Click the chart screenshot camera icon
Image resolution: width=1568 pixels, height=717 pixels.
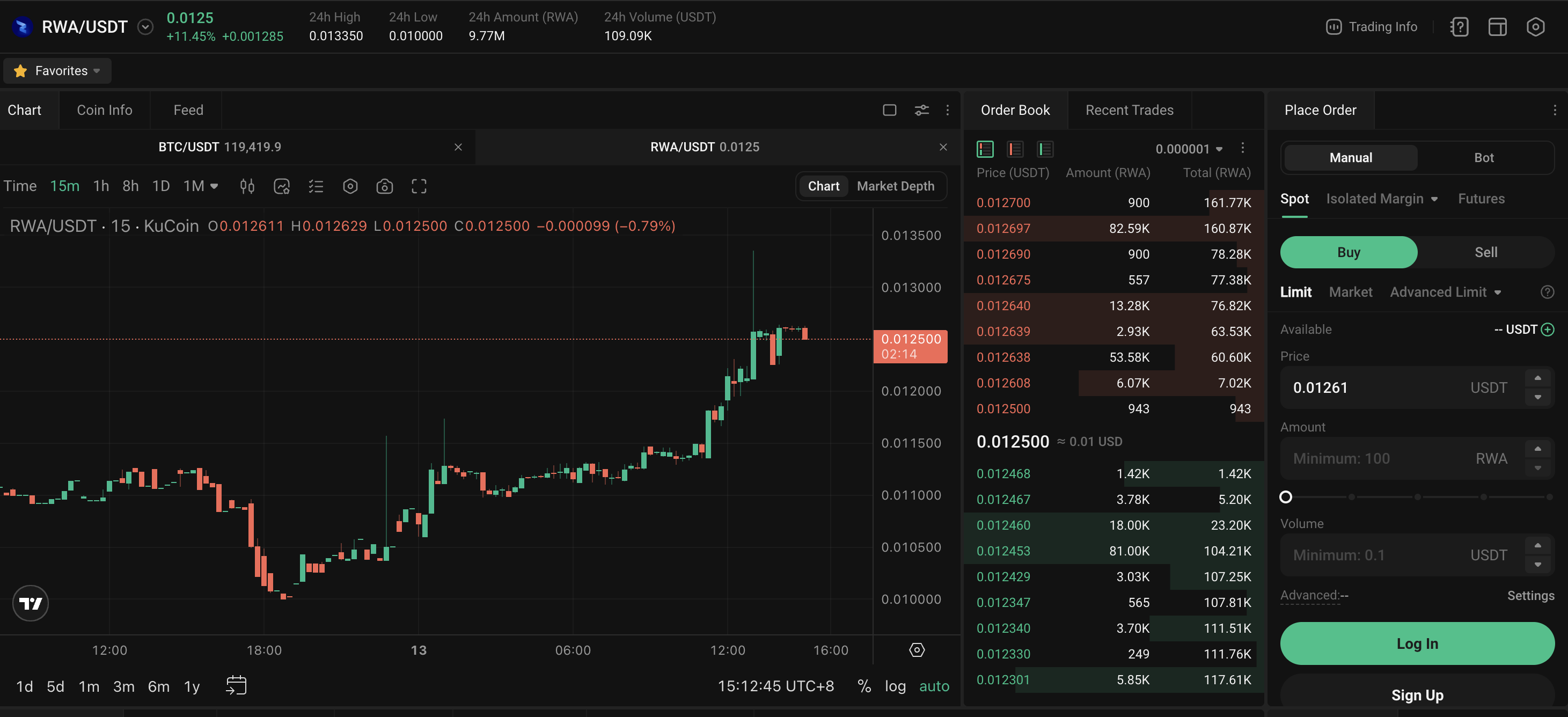(x=384, y=186)
